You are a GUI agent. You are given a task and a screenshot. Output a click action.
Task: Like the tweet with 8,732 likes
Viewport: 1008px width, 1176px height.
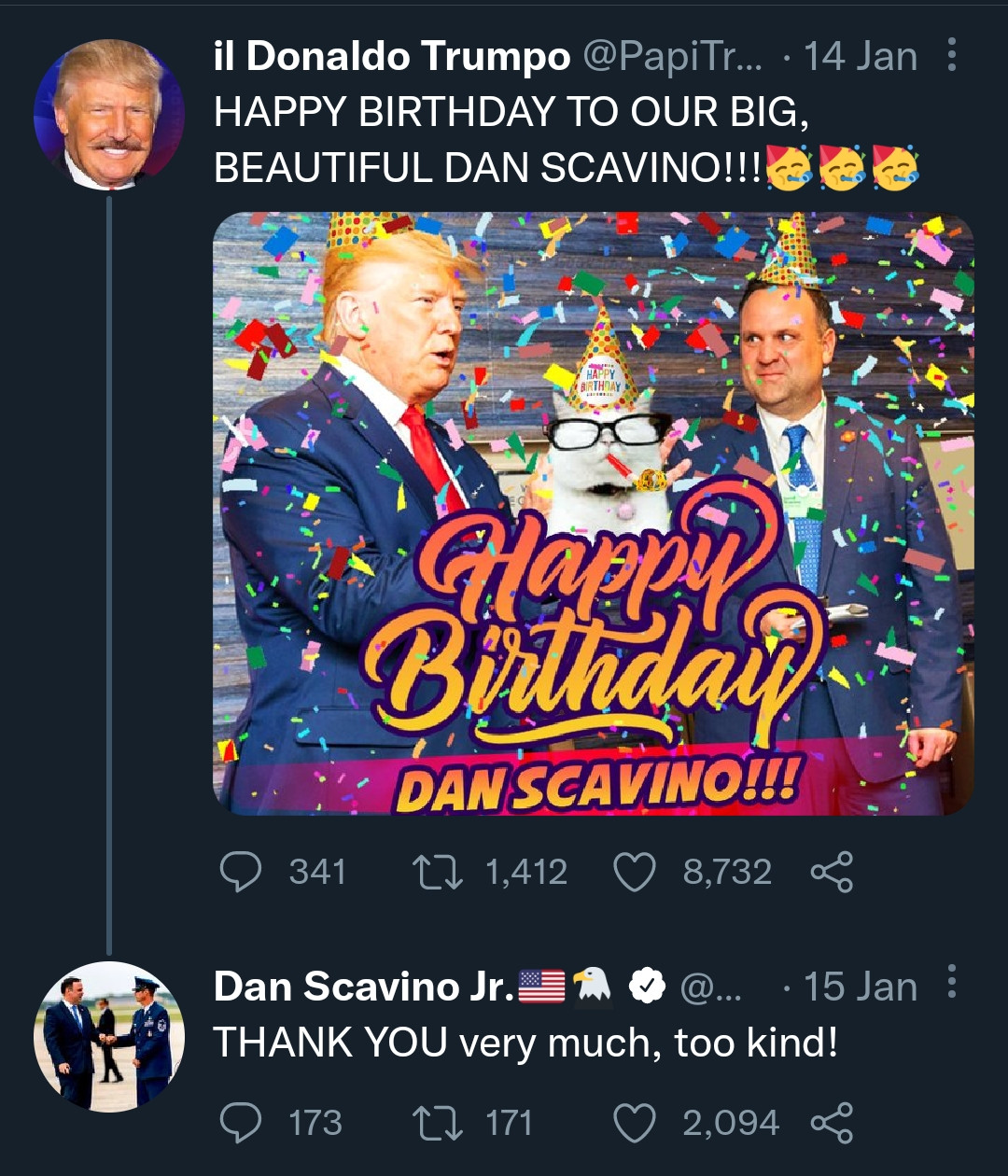(x=635, y=872)
